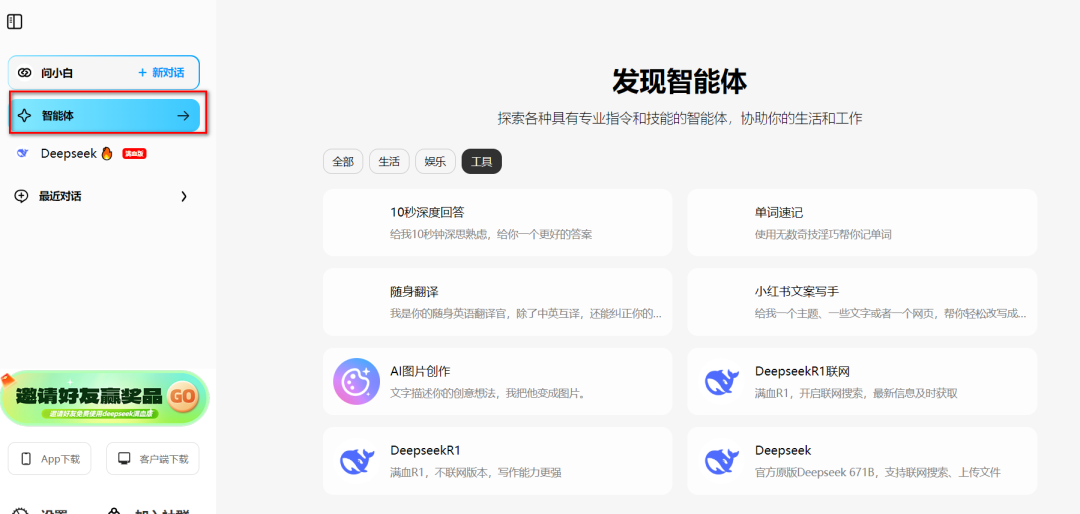Click 满血R1，不联网版本 description text

[x=476, y=473]
